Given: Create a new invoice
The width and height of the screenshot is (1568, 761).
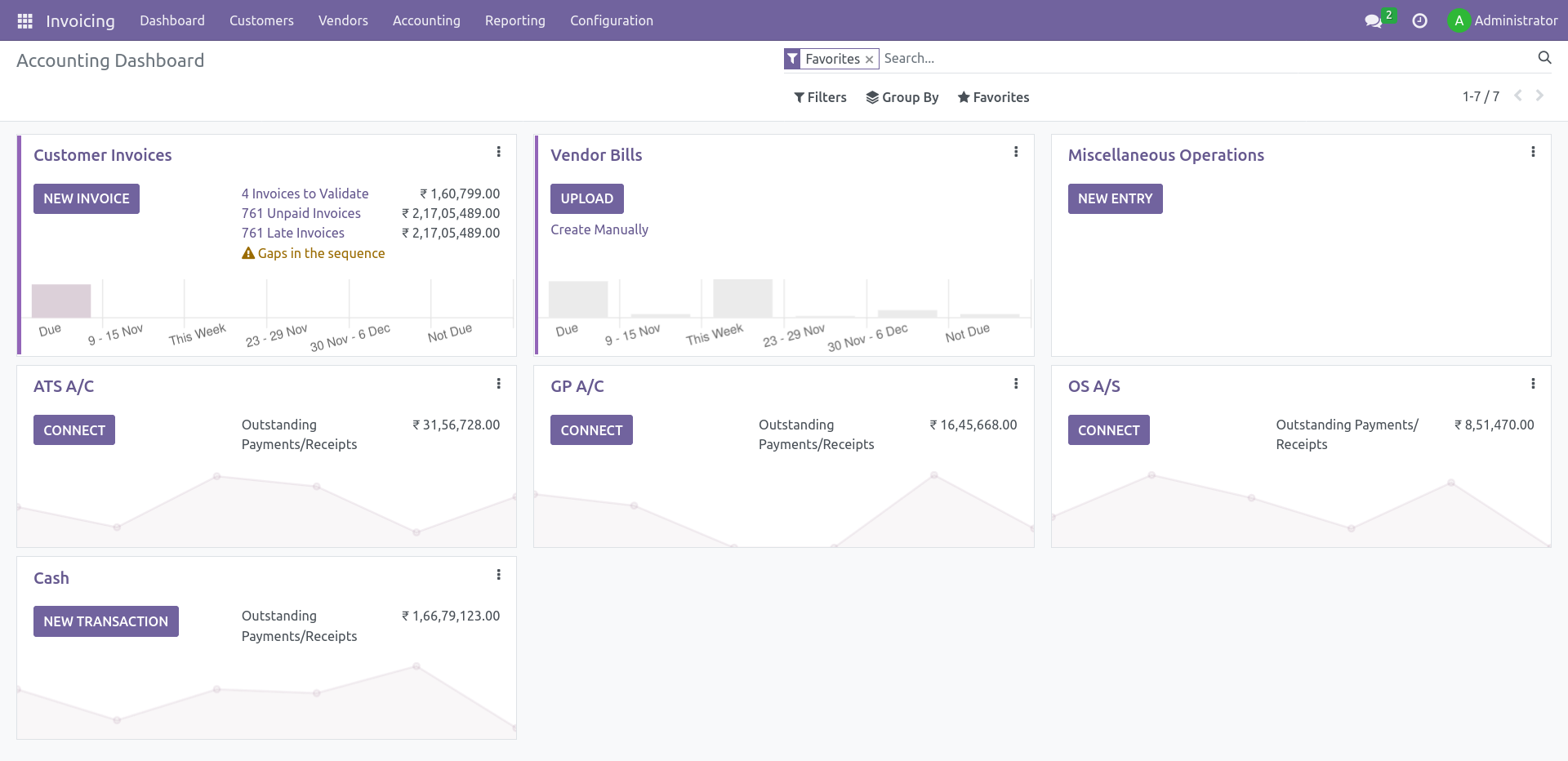Looking at the screenshot, I should click(86, 198).
